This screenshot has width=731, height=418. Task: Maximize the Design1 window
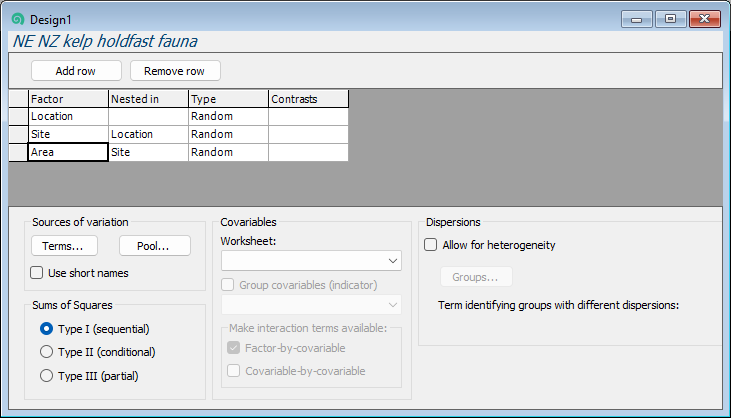[x=669, y=19]
